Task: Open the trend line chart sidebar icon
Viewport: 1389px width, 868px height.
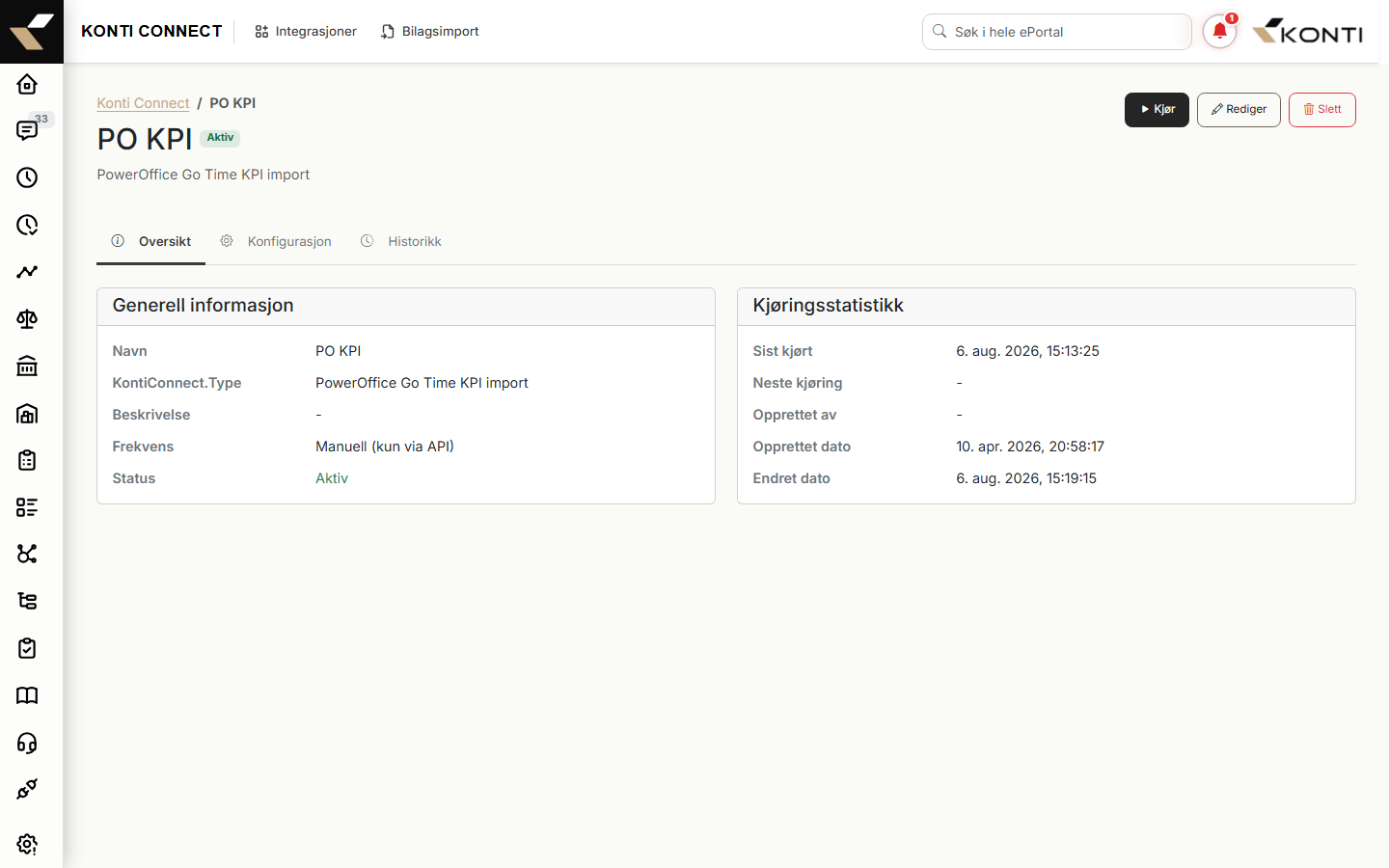Action: coord(27,272)
